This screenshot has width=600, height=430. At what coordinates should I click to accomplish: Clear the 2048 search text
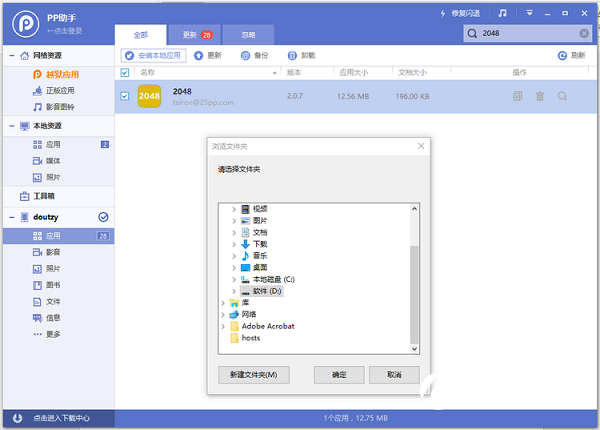coord(584,33)
